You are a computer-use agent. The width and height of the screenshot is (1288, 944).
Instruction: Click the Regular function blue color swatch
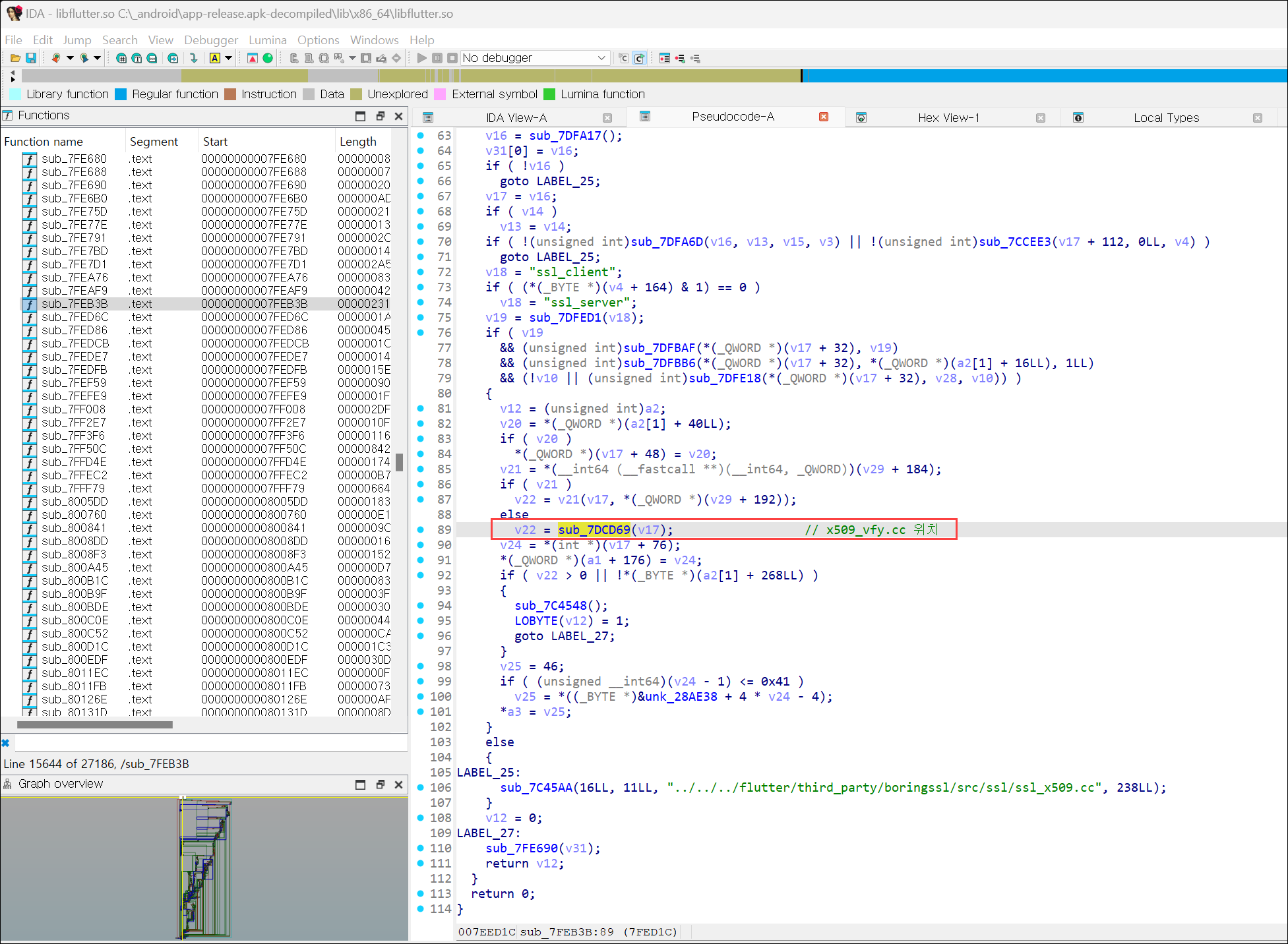tap(121, 94)
